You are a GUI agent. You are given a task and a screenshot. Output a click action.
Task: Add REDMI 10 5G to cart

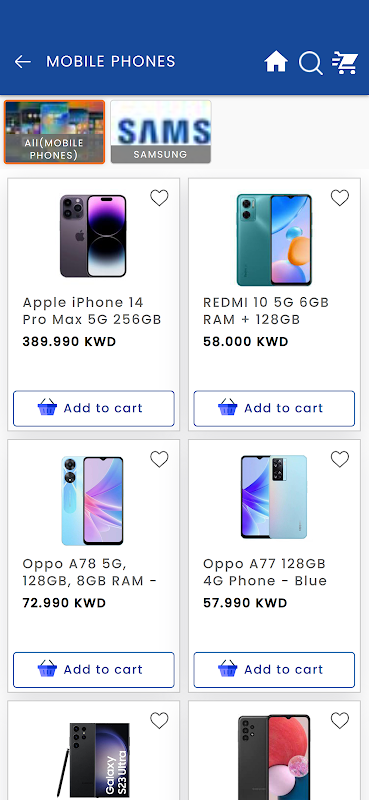(274, 408)
